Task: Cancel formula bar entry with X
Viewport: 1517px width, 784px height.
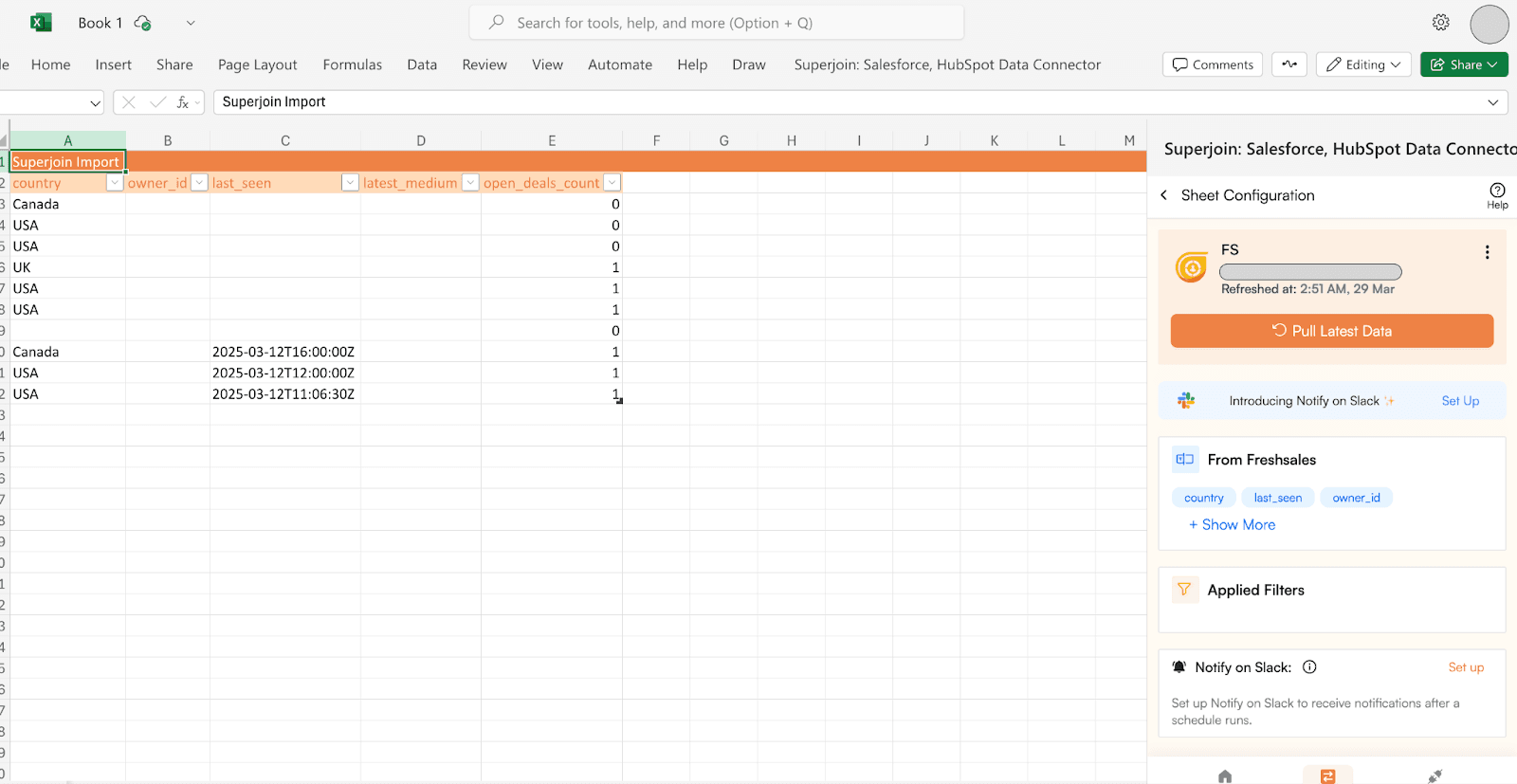Action: click(129, 101)
